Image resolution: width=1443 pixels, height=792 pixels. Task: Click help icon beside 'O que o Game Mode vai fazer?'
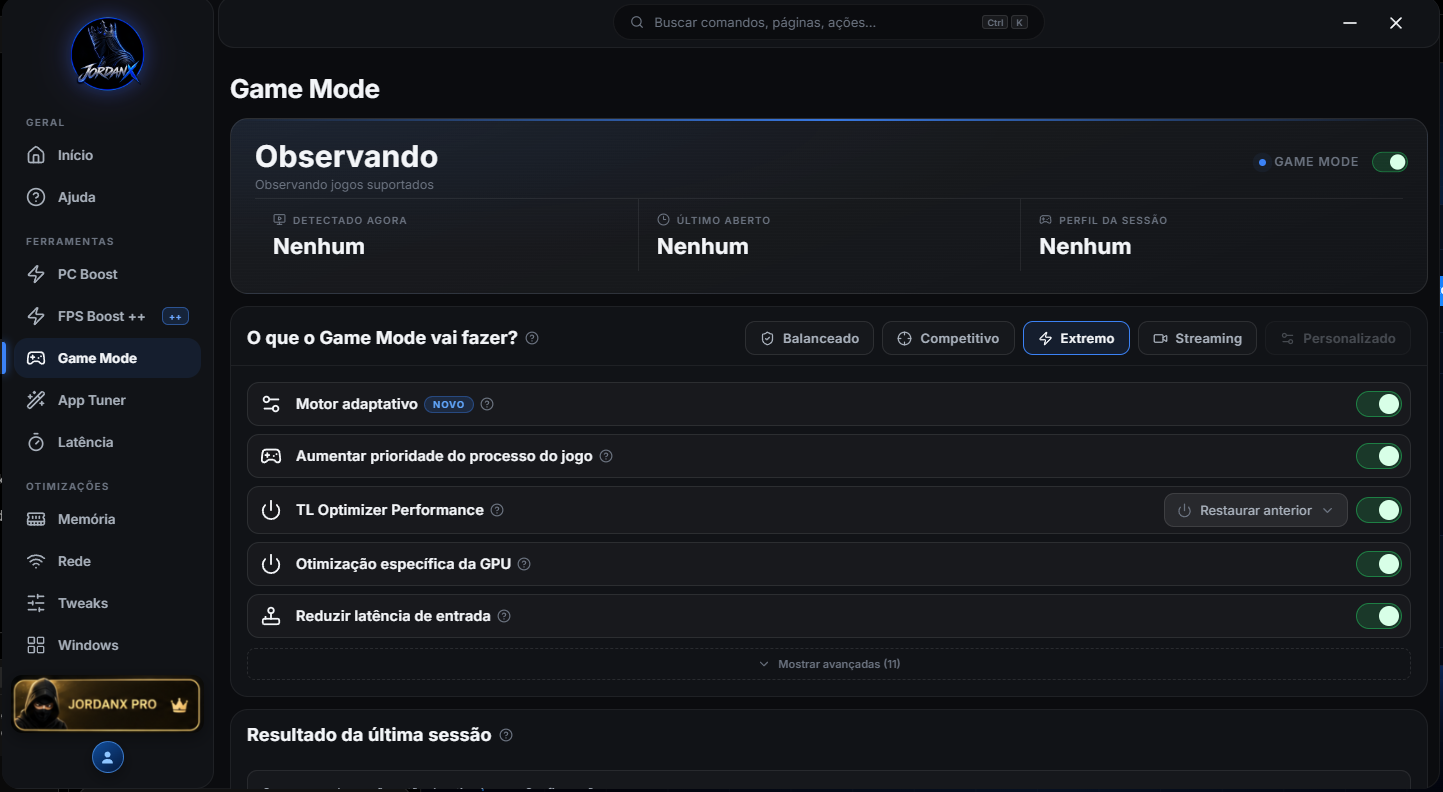532,338
